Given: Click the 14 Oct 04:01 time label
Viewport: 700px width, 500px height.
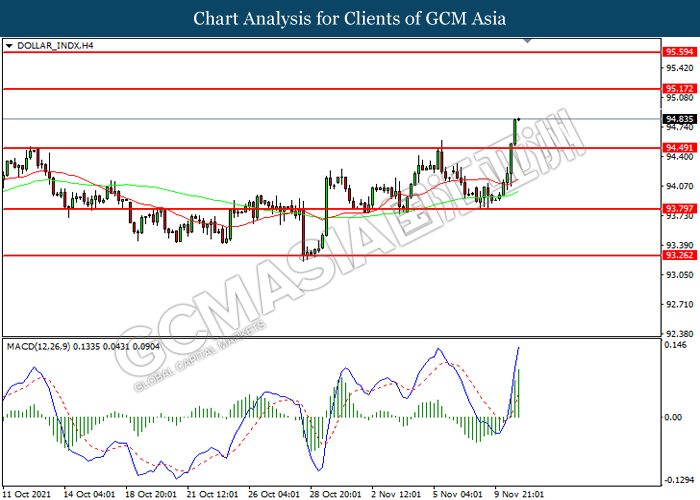Looking at the screenshot, I should [x=89, y=494].
